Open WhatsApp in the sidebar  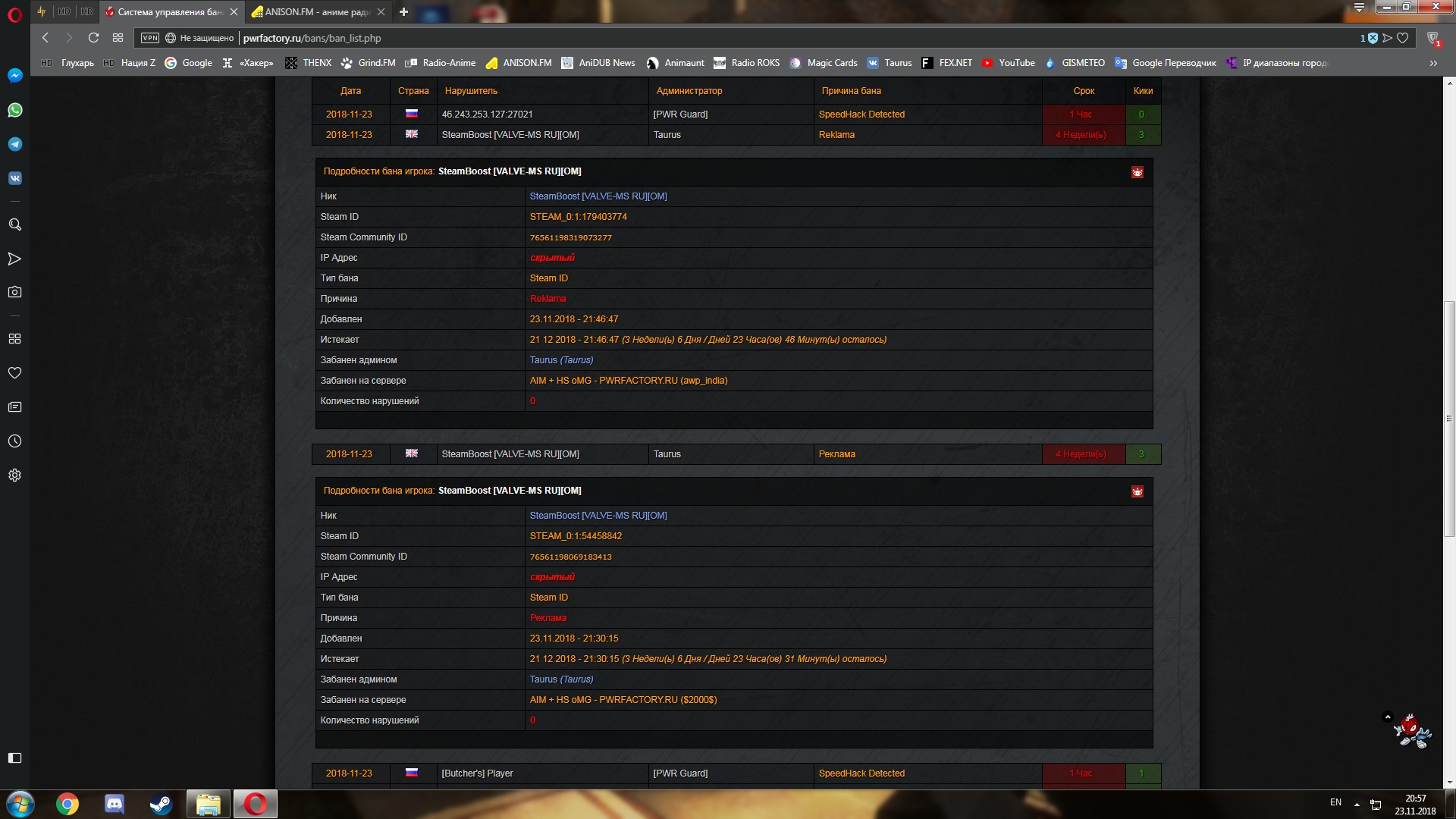pos(14,110)
